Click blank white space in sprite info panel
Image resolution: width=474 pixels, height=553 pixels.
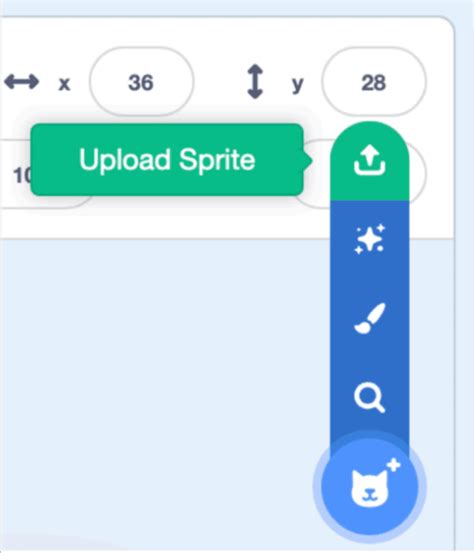219,35
